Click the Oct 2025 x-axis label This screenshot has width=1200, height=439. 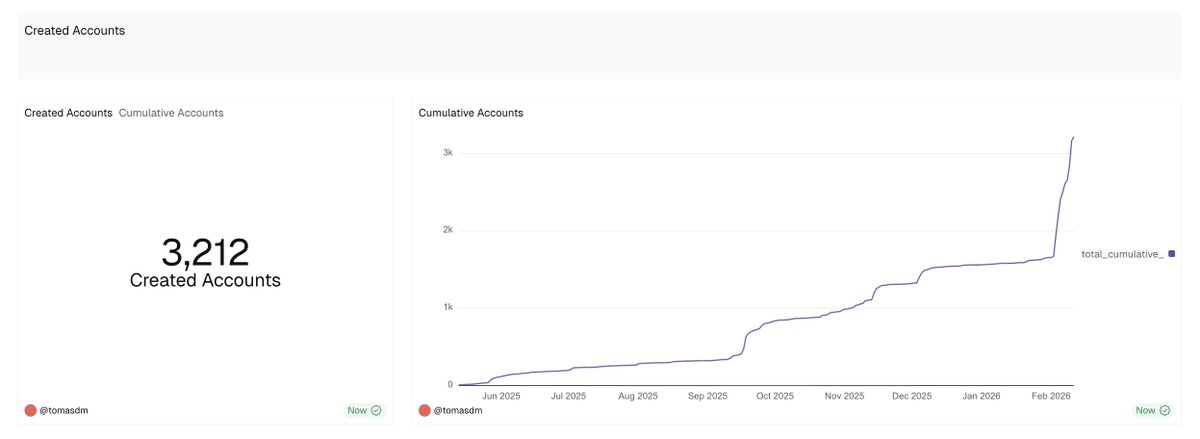click(x=775, y=396)
